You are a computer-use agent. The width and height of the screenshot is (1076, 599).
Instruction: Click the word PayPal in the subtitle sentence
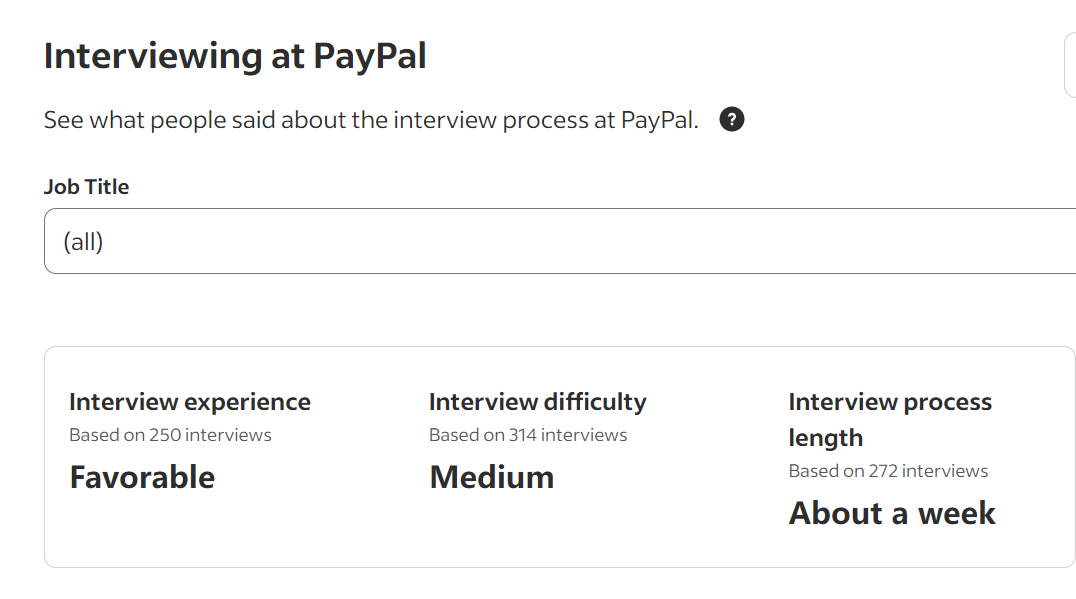click(657, 120)
